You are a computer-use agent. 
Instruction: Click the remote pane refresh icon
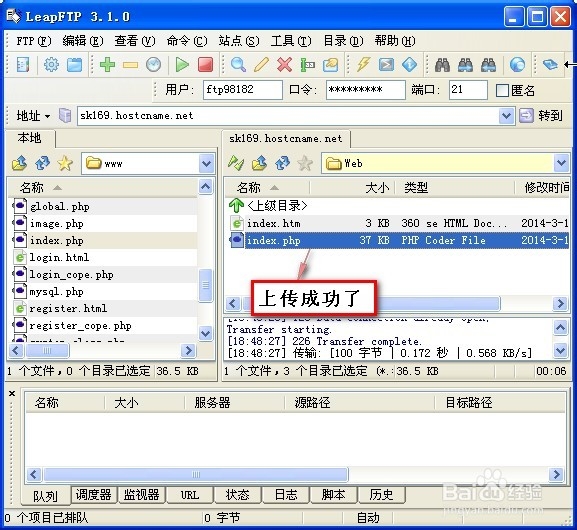coord(282,163)
